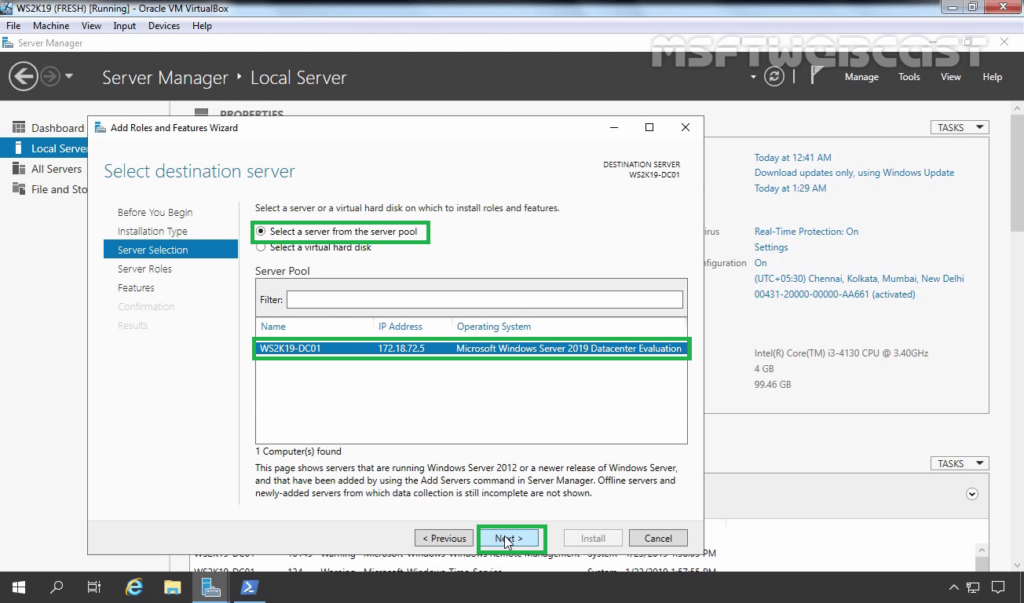Open VirtualBox Input menu
1024x603 pixels.
coord(124,26)
